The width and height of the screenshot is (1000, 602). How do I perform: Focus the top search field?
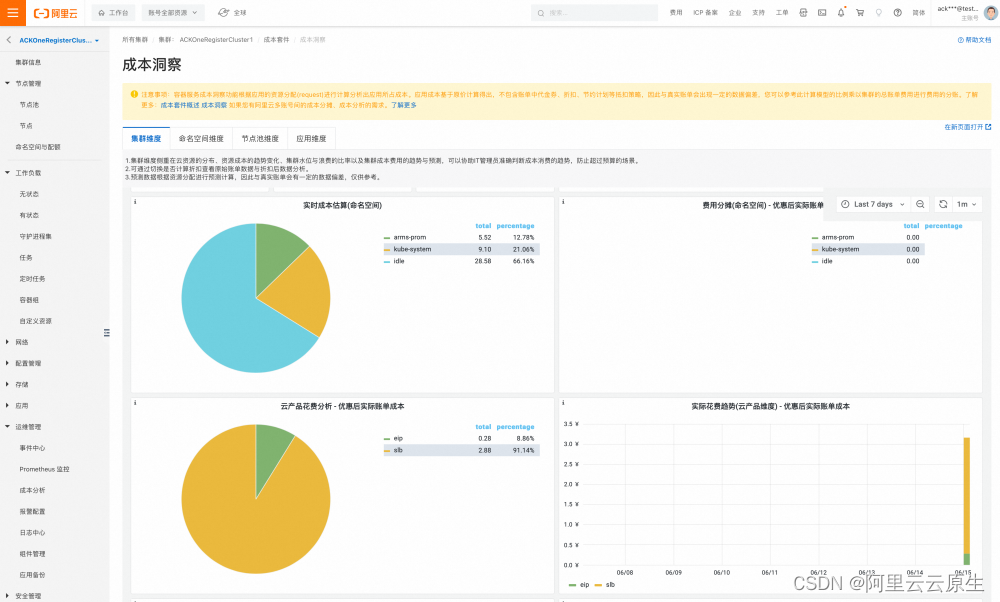594,13
